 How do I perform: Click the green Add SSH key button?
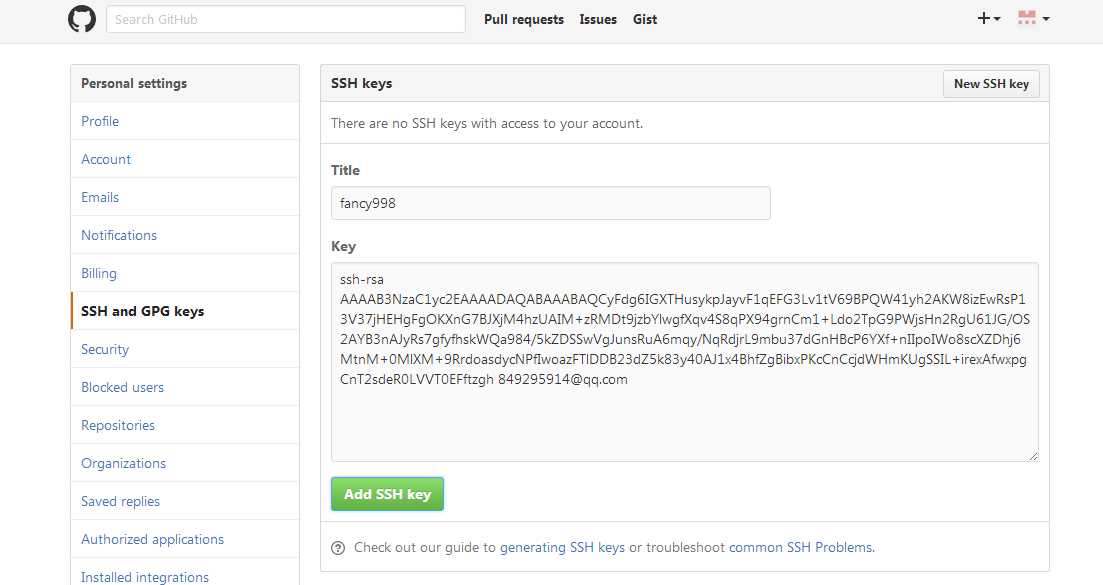387,494
